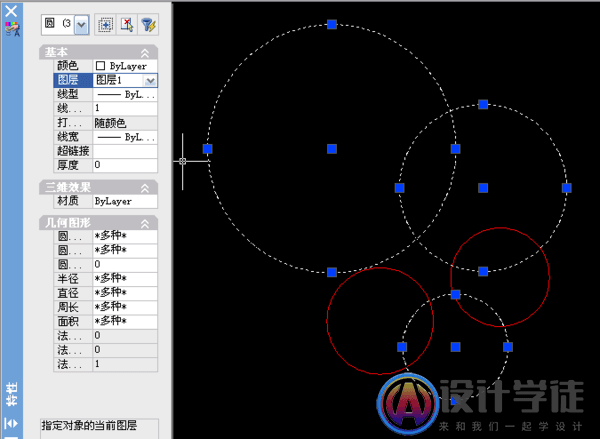Click the smallest dashed circle's center grip

click(x=455, y=347)
